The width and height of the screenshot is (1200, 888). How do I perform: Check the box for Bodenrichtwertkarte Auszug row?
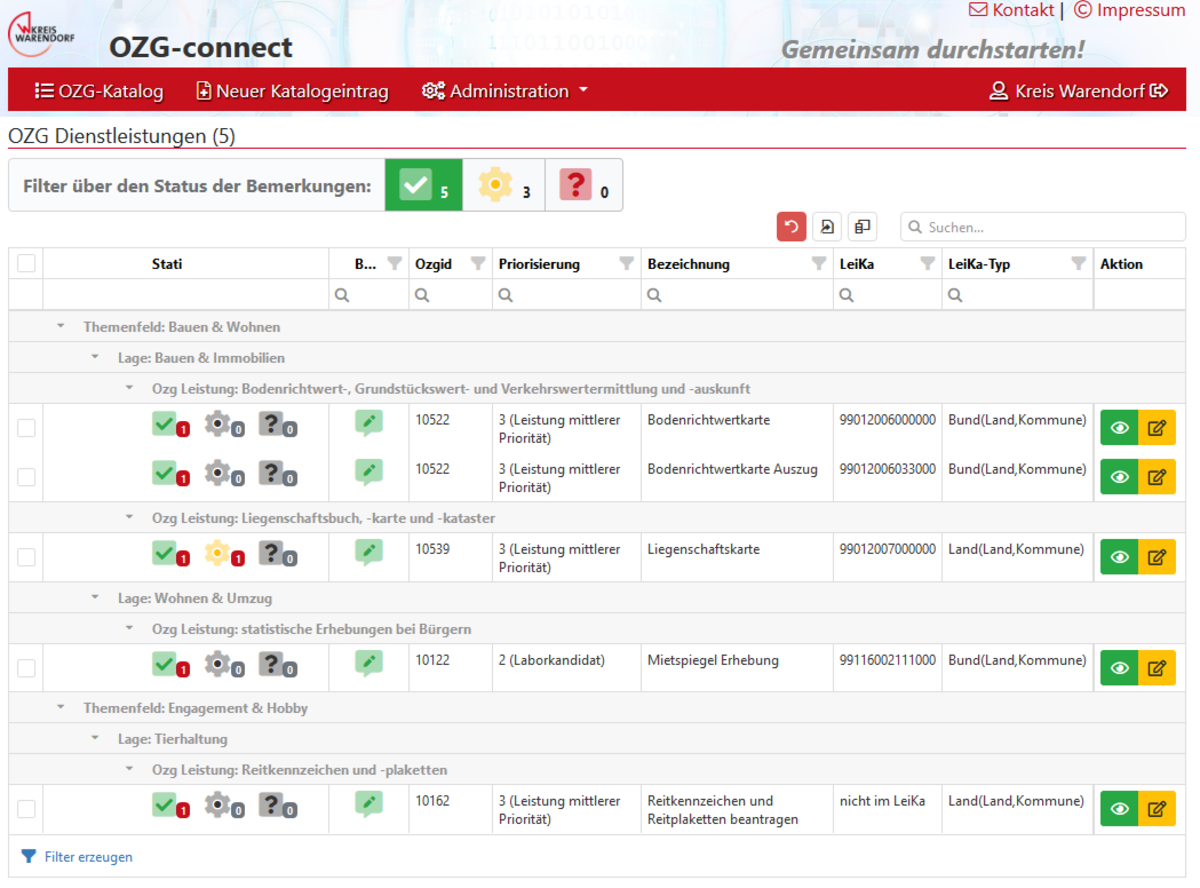[26, 477]
